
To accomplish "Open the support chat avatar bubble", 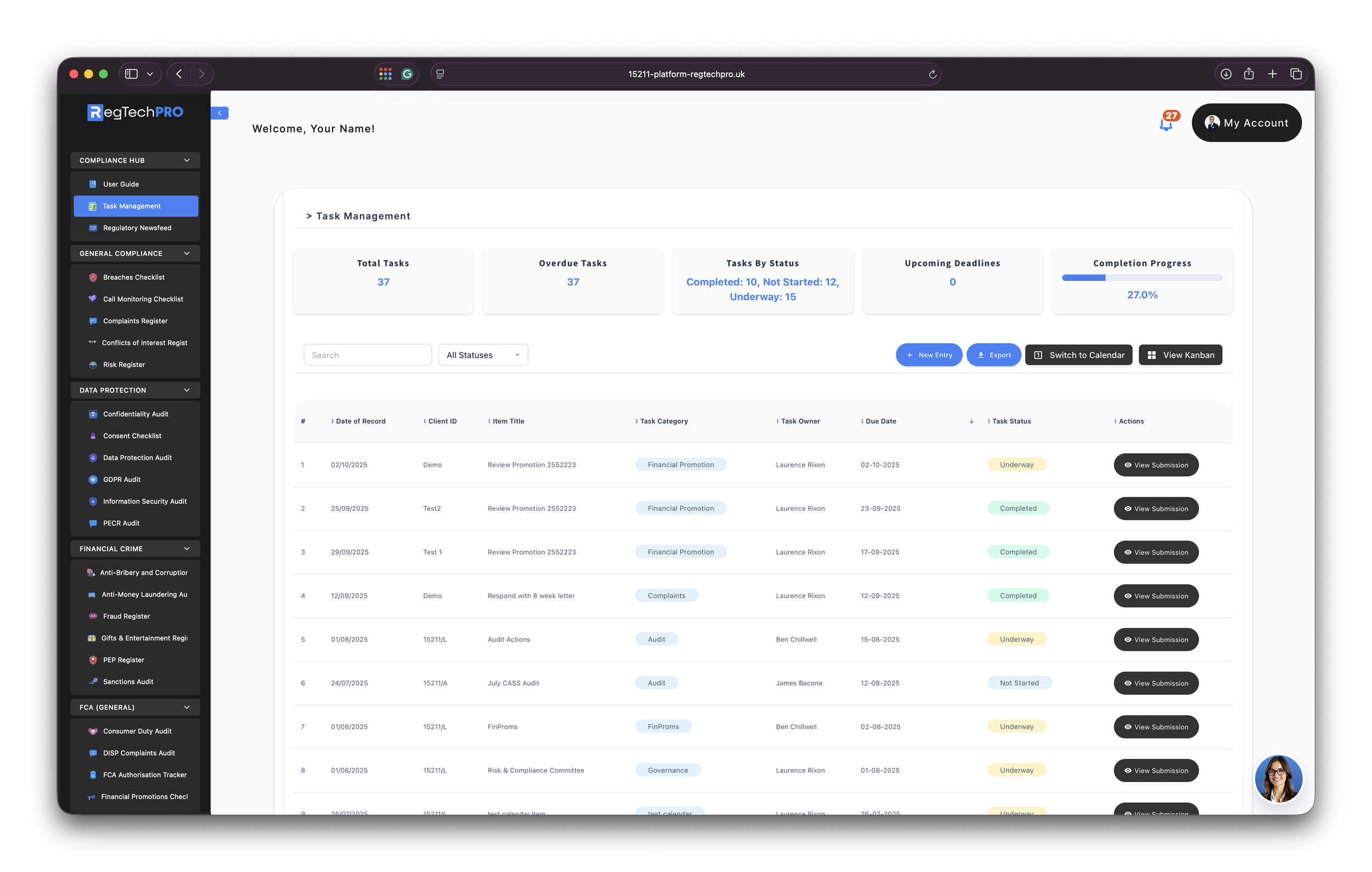I will tap(1278, 778).
